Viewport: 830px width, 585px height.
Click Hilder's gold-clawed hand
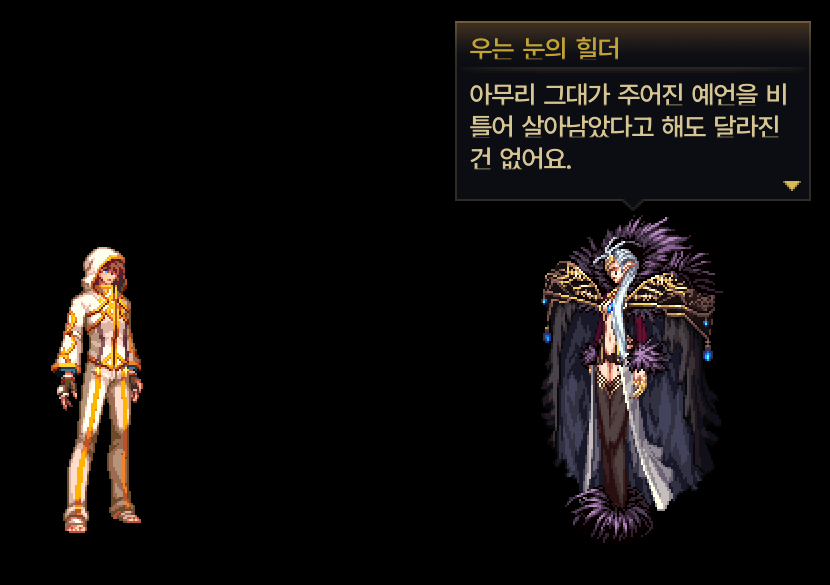coord(639,382)
